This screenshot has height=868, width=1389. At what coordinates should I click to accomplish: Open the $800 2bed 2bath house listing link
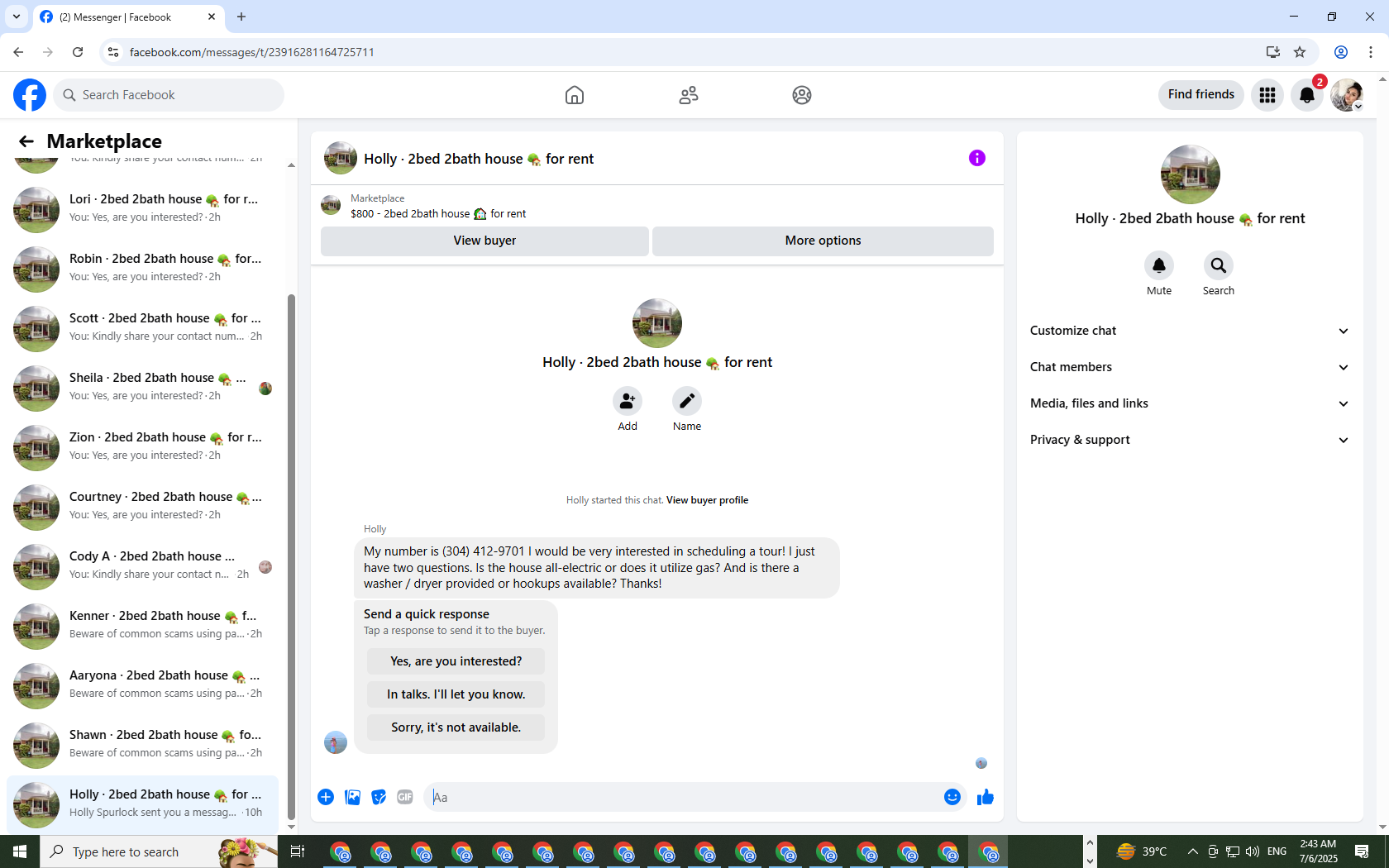click(437, 213)
